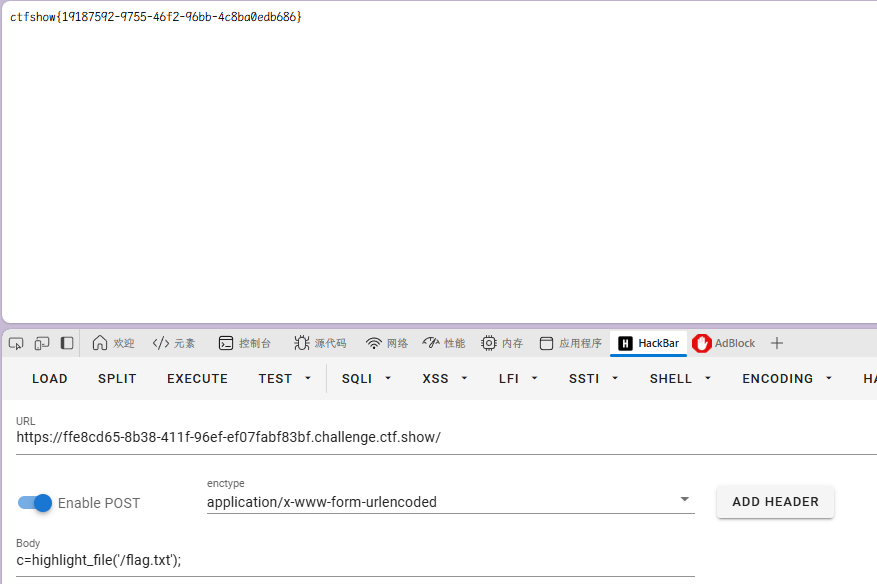Click the dock side panel icon
Viewport: 877px width, 584px height.
tap(67, 343)
